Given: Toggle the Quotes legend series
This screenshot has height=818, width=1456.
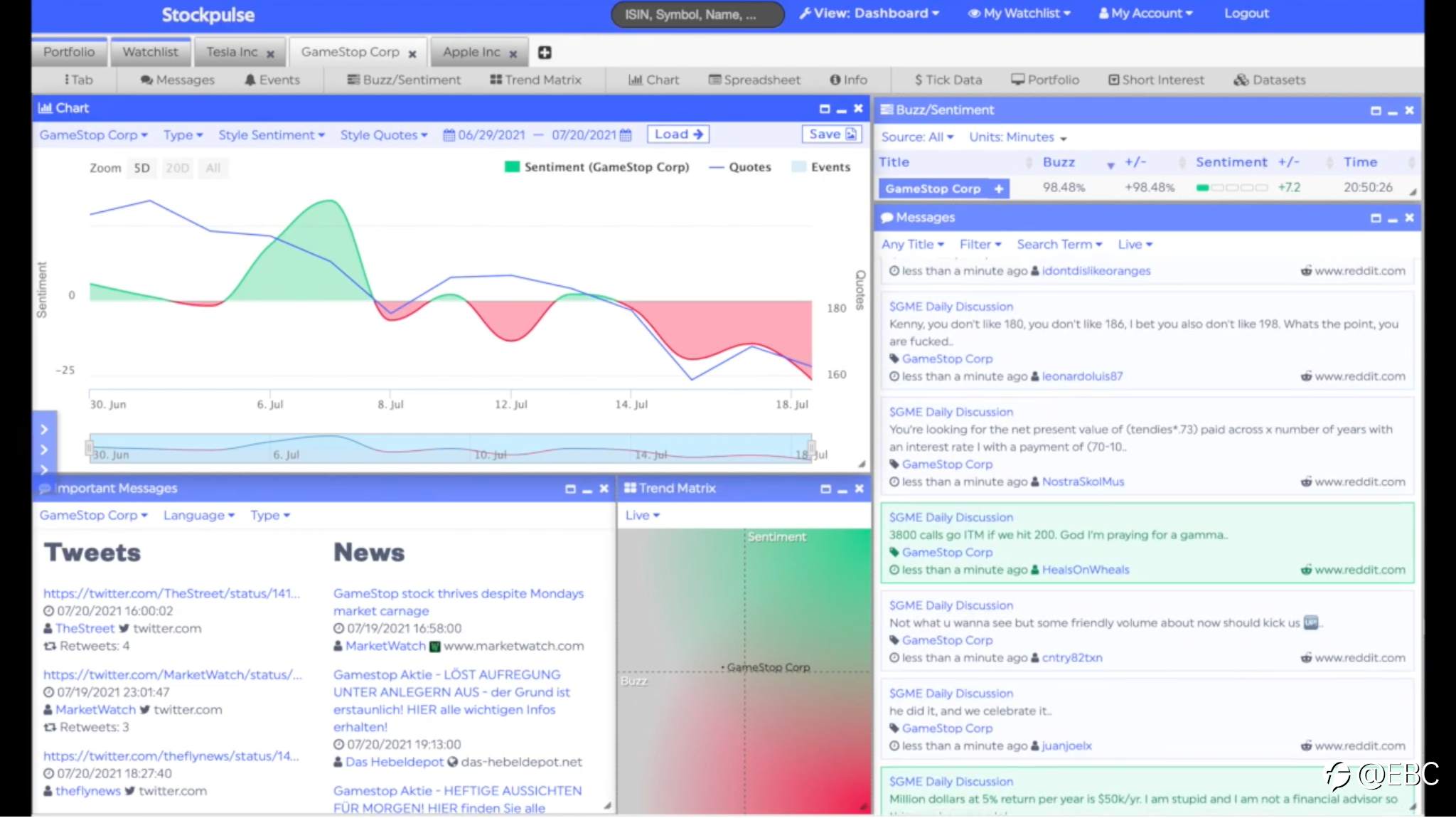Looking at the screenshot, I should tap(740, 167).
